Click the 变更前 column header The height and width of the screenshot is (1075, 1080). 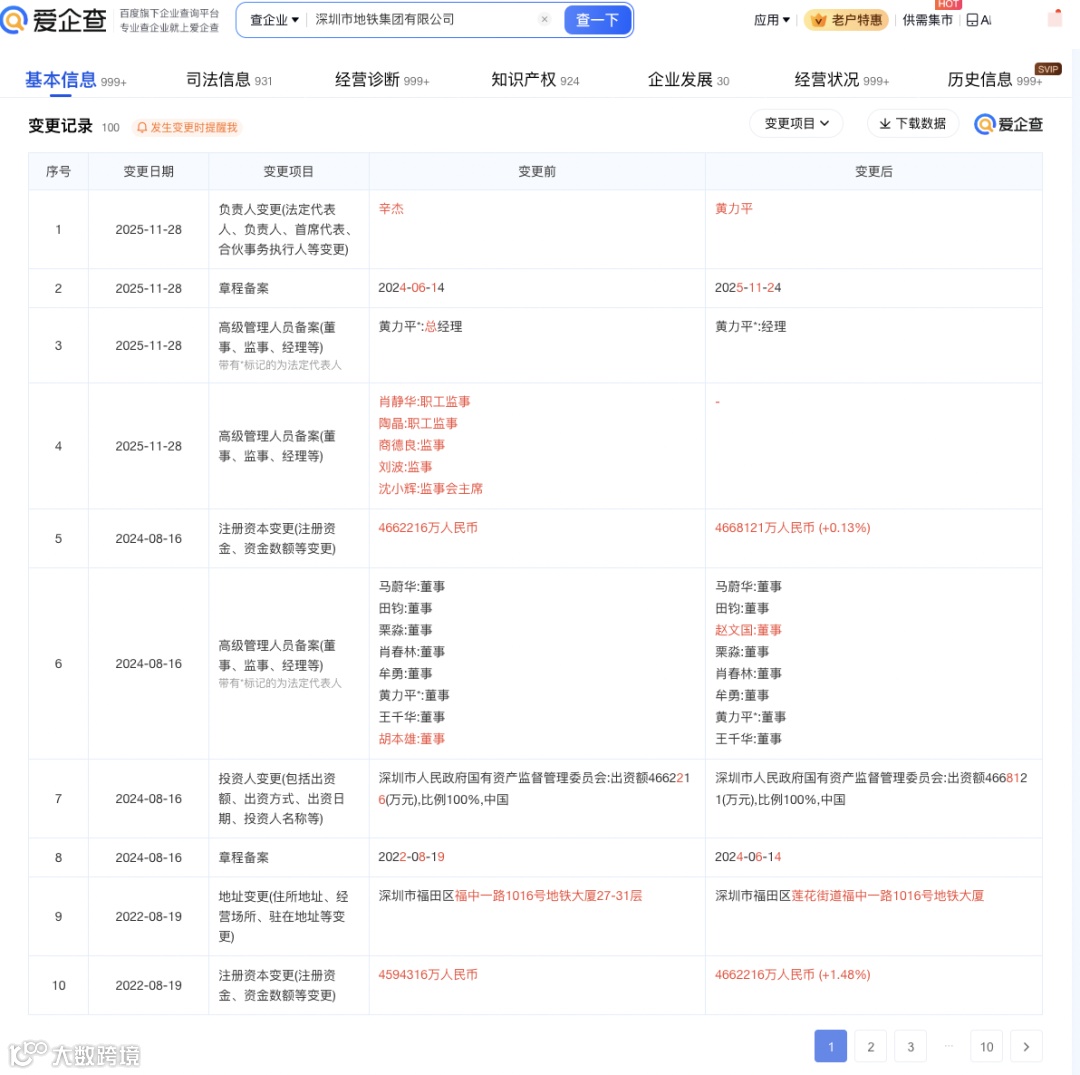[537, 171]
